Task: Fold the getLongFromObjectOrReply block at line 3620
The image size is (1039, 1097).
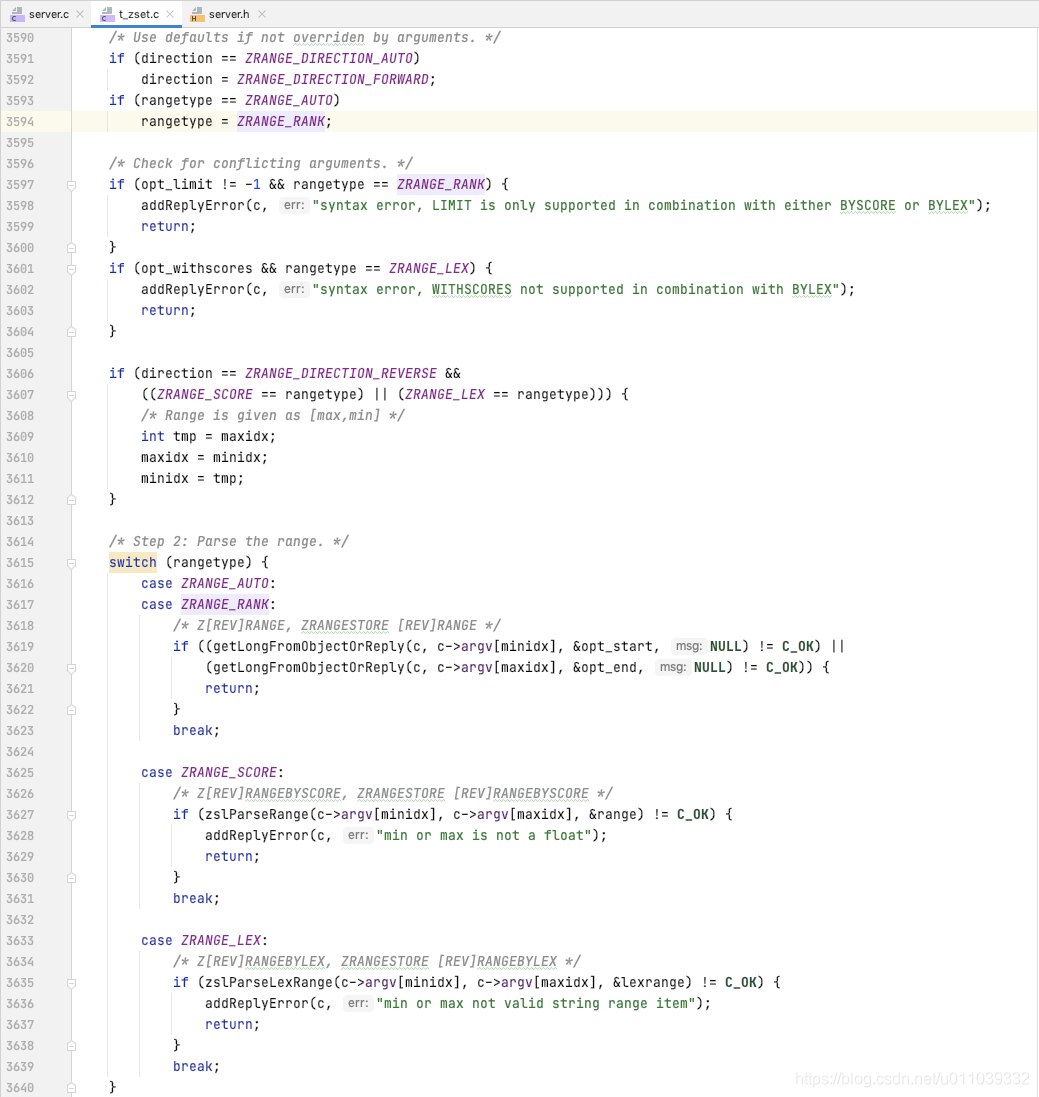Action: point(71,668)
